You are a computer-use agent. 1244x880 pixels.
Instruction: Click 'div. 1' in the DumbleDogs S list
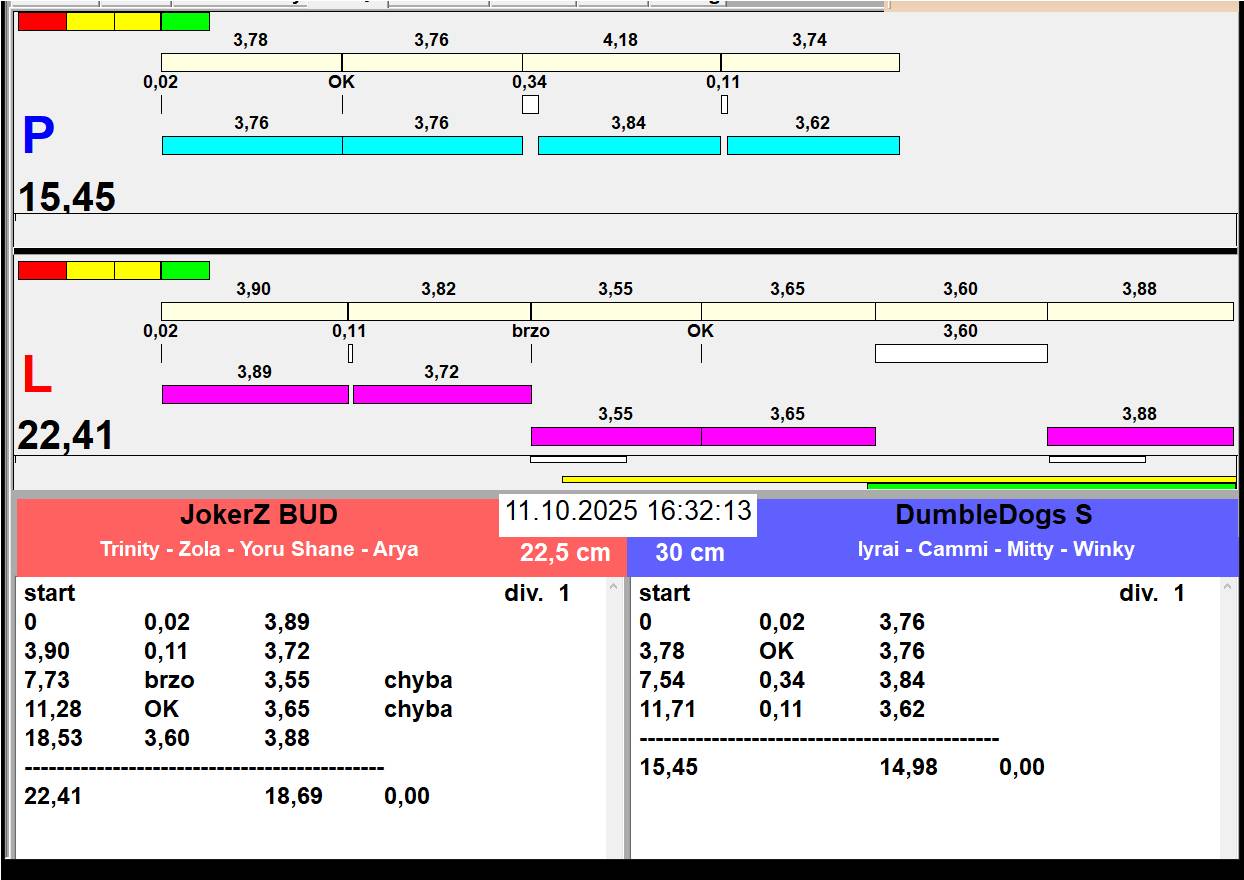[x=1152, y=593]
